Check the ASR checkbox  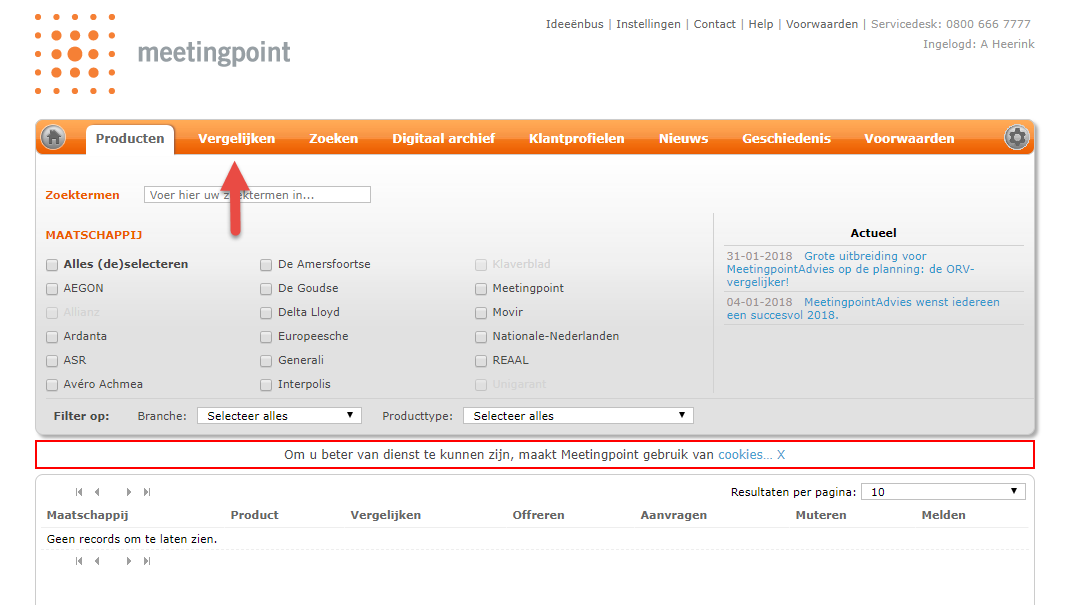(52, 361)
